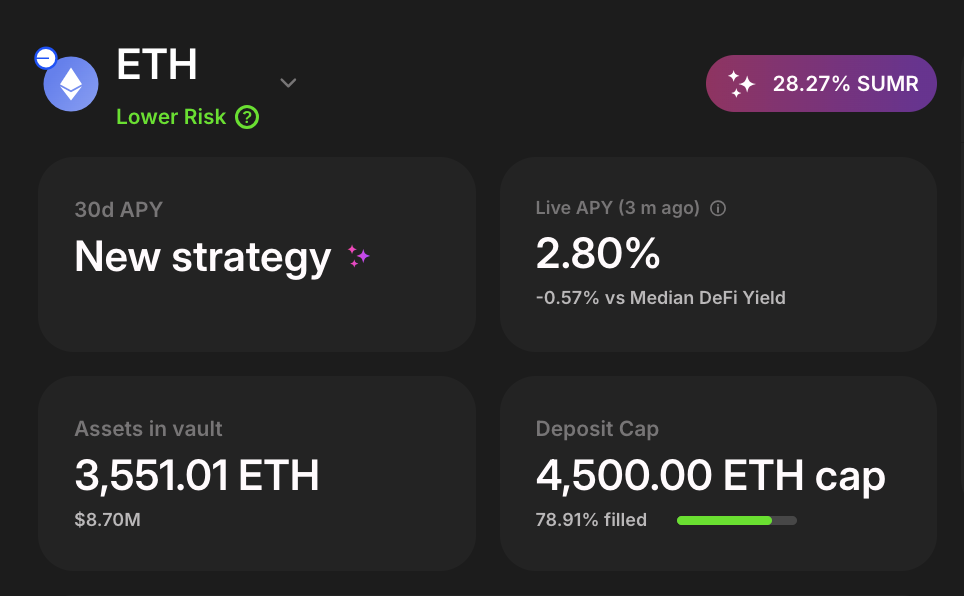
Task: Expand the ETH vault selector chevron
Action: (x=288, y=82)
